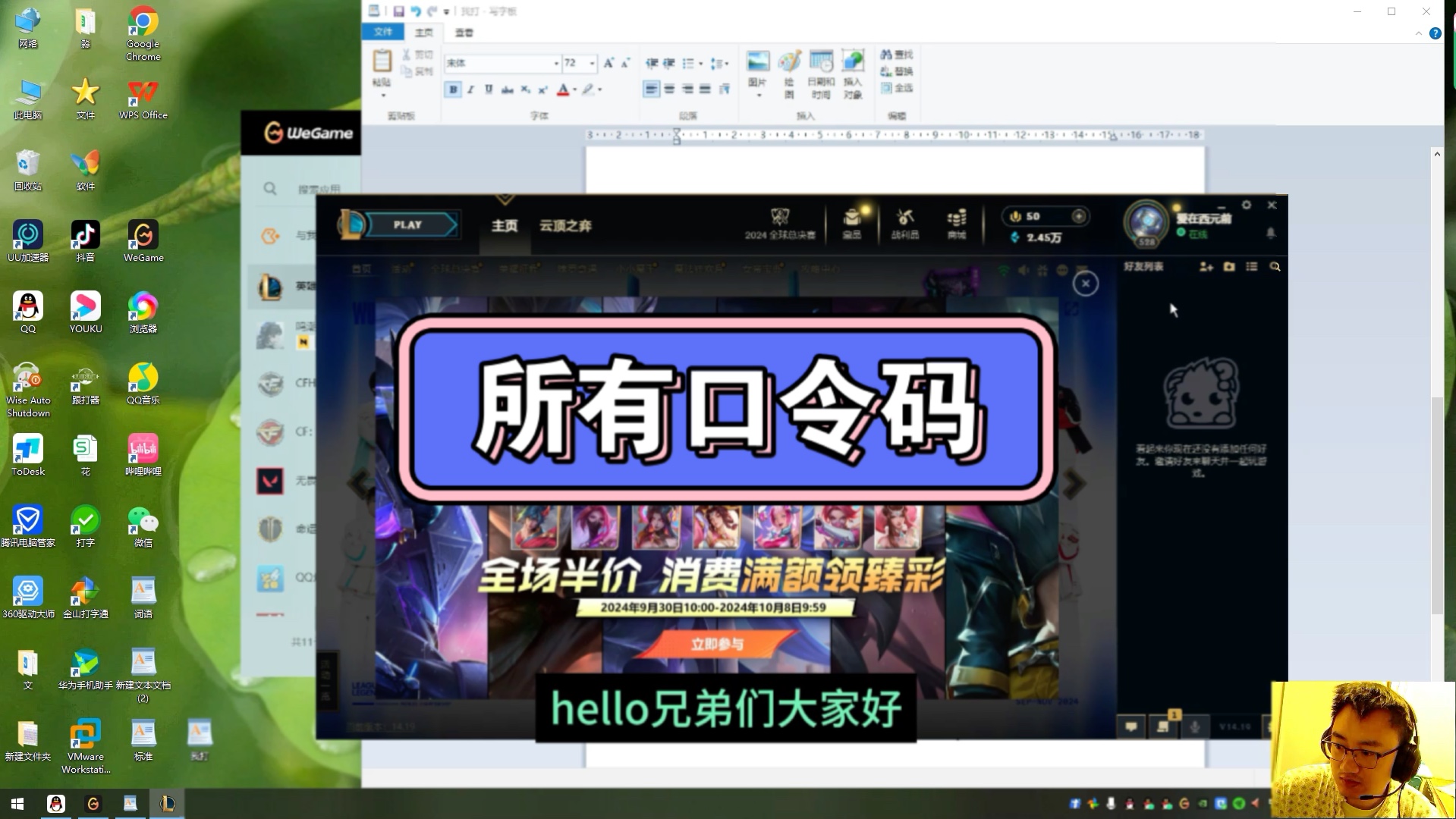This screenshot has height=819, width=1456.
Task: Click the add friend icon in friends list
Action: (1206, 267)
